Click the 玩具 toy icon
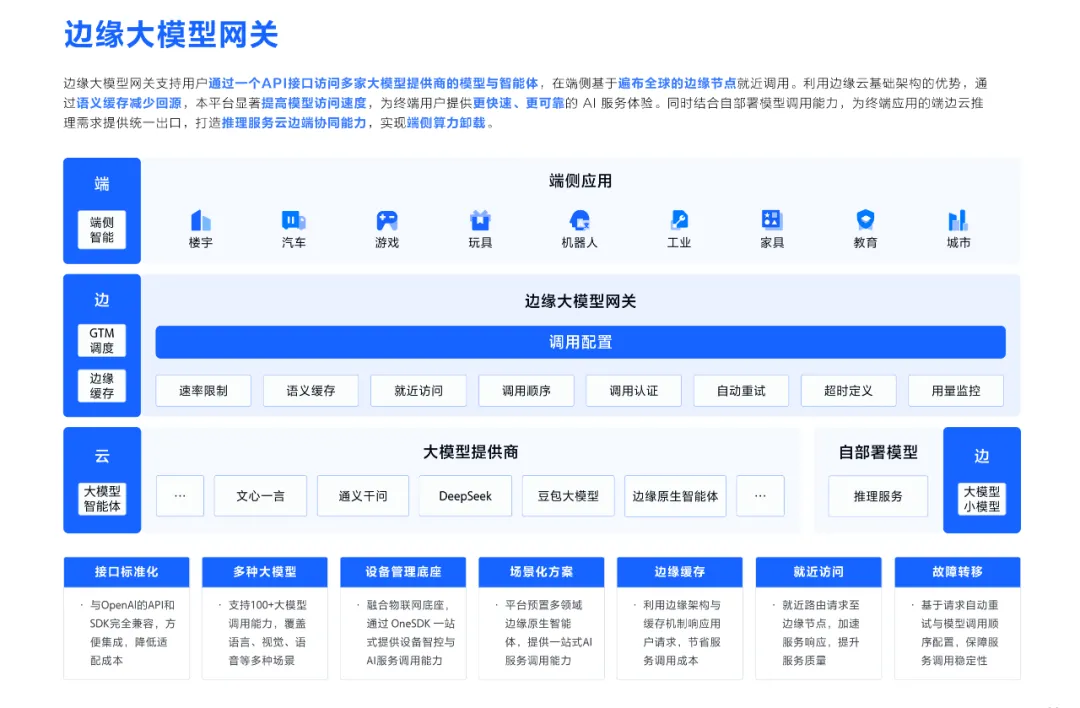The width and height of the screenshot is (1080, 708). 480,220
